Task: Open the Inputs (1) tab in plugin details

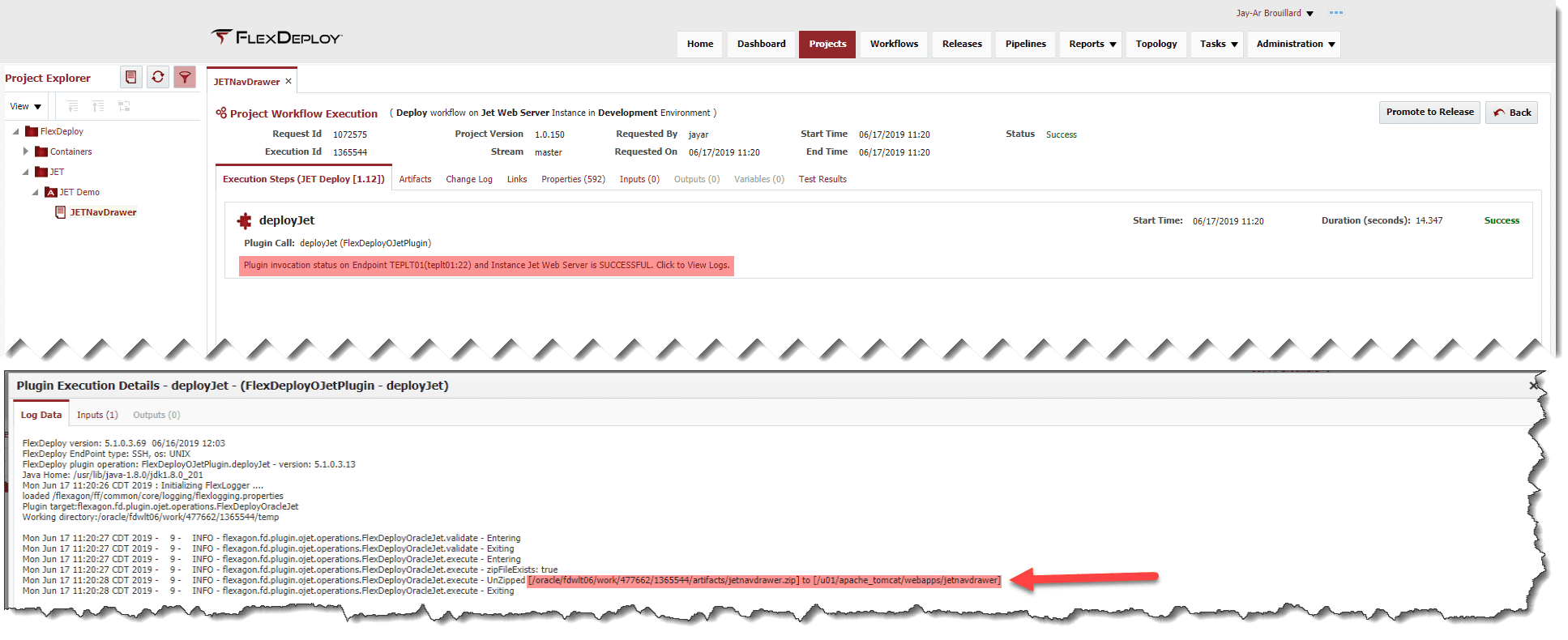Action: click(x=97, y=415)
